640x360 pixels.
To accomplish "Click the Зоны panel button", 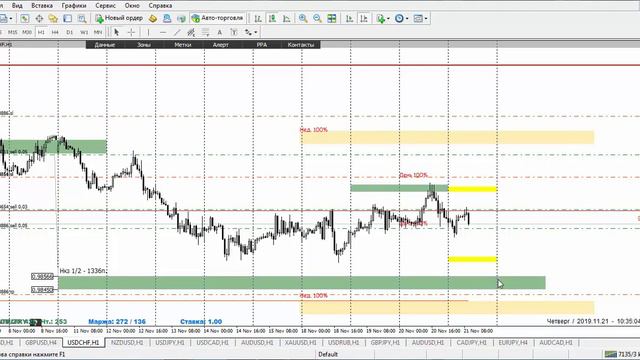I will 144,44.
